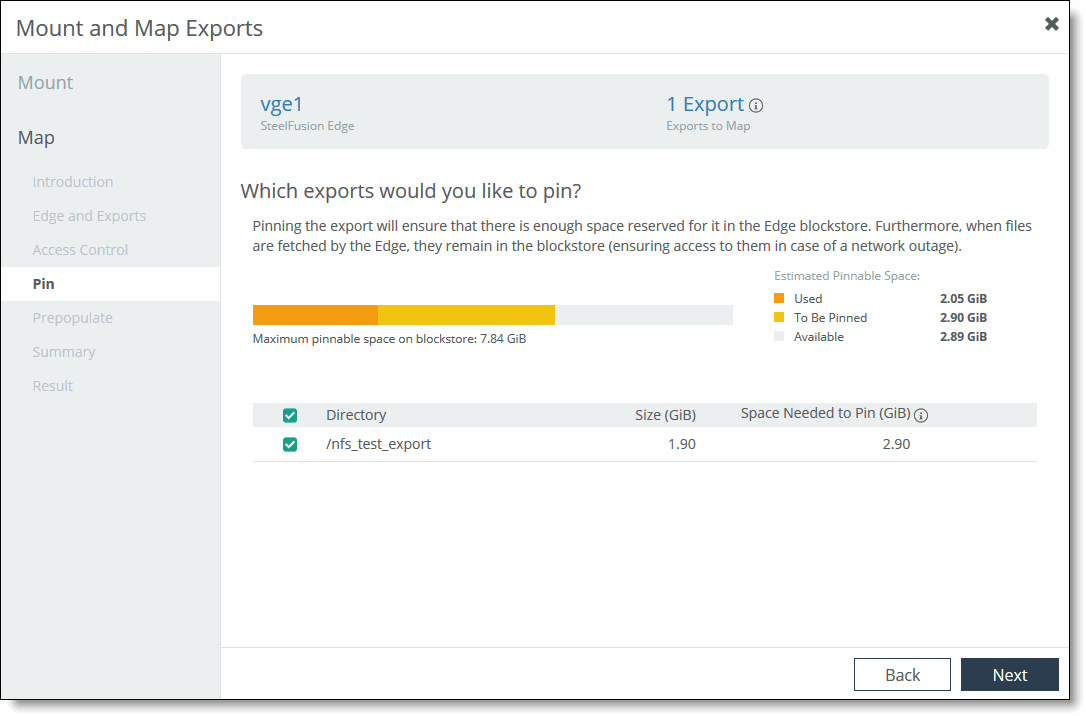Click the yellow To Be Pinned swatch
Image resolution: width=1086 pixels, height=716 pixels.
780,318
